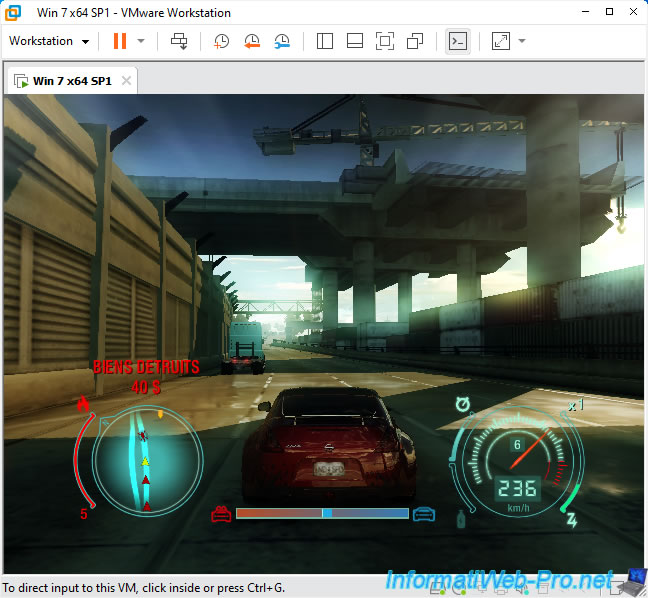
Task: Click the stretch guest display icon
Action: click(500, 41)
